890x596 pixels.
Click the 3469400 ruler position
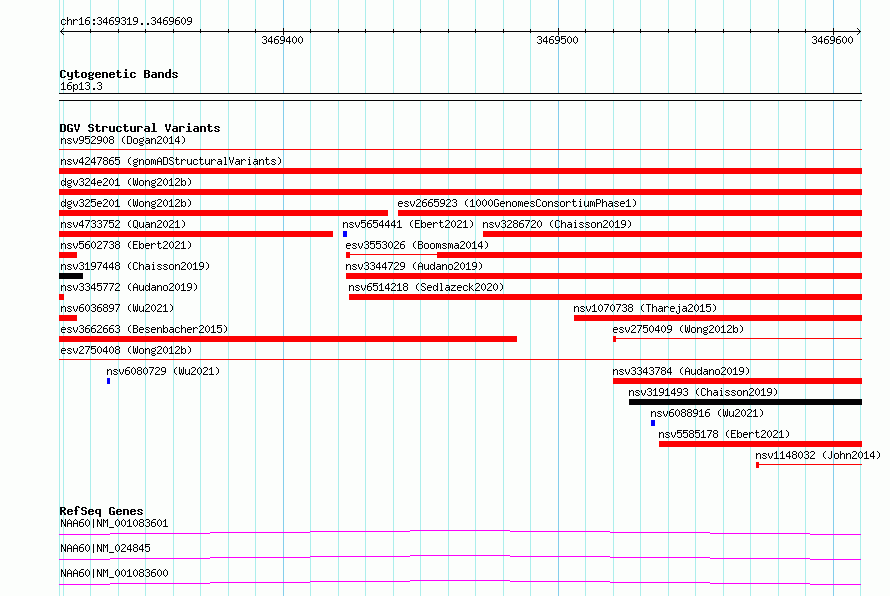point(283,40)
